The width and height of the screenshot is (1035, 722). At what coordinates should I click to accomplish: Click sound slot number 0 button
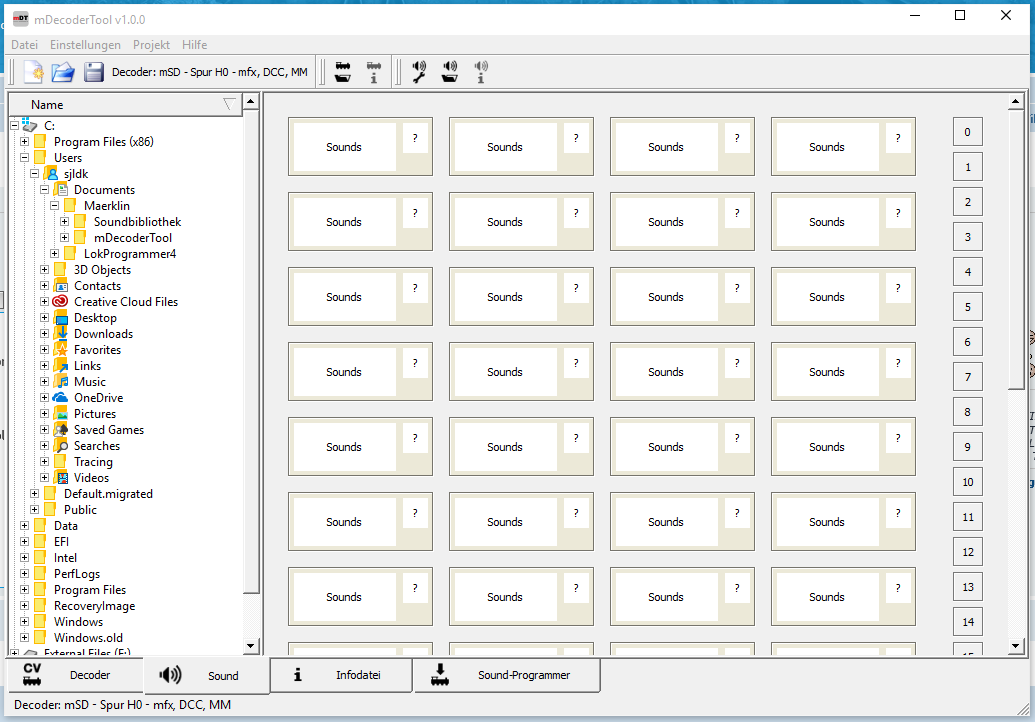[968, 132]
